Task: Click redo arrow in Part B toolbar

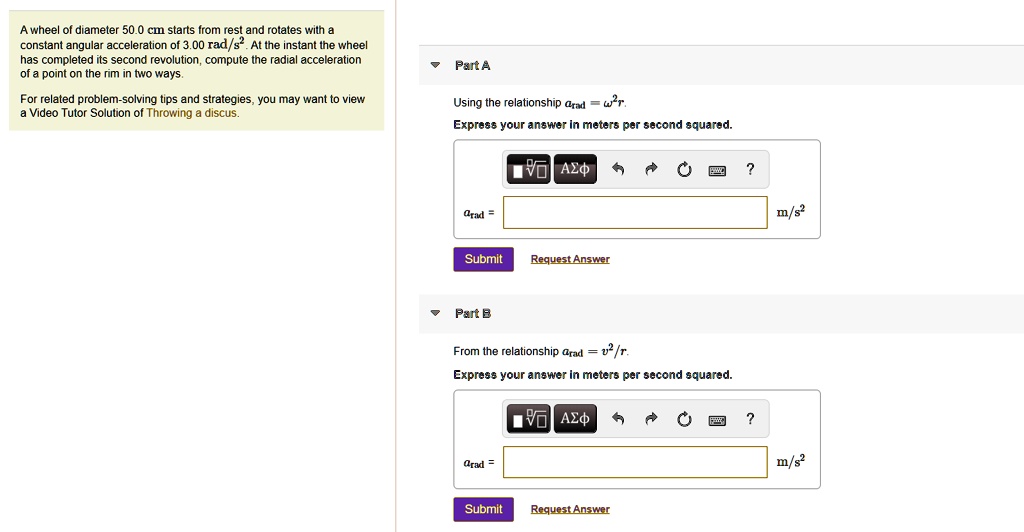Action: point(651,420)
